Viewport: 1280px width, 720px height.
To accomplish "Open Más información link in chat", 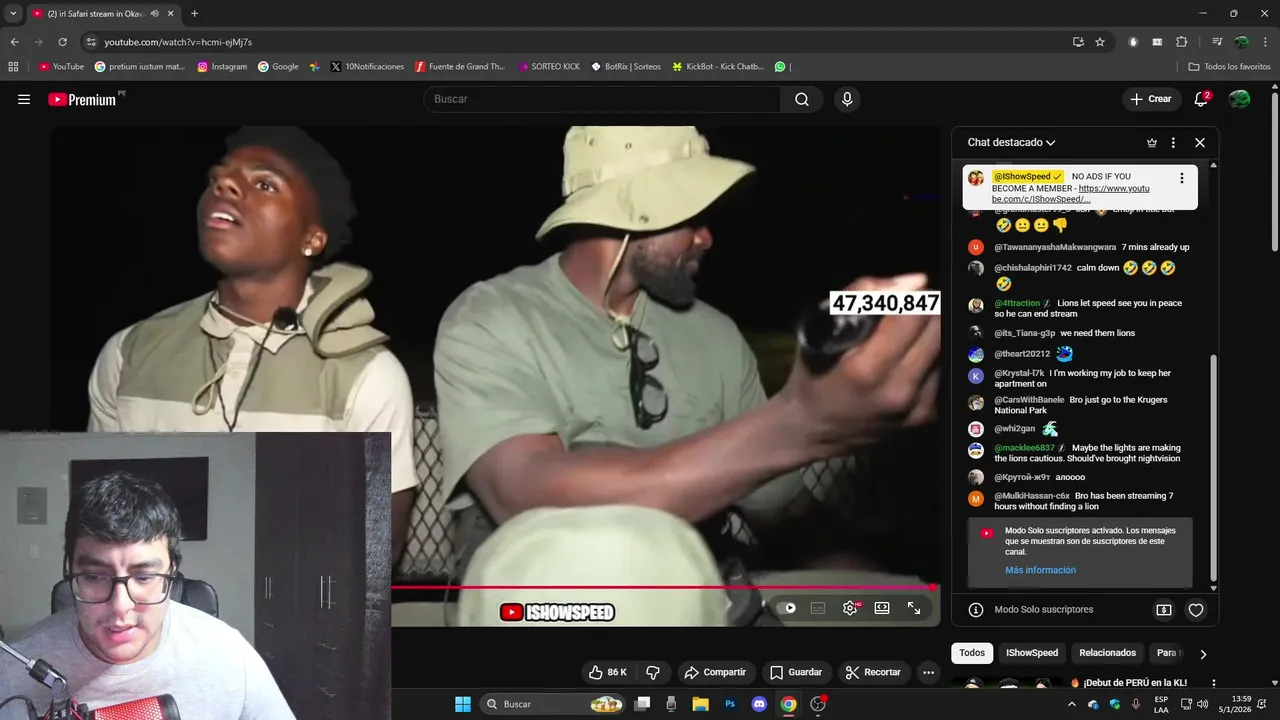I will 1040,570.
